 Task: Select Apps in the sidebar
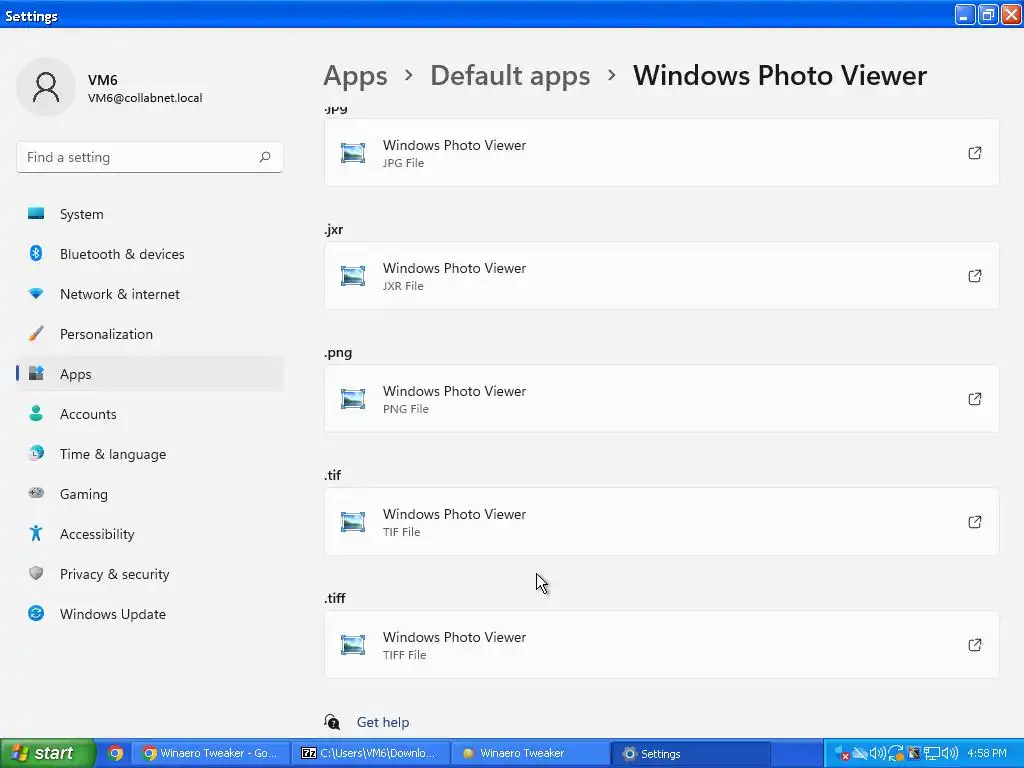150,374
